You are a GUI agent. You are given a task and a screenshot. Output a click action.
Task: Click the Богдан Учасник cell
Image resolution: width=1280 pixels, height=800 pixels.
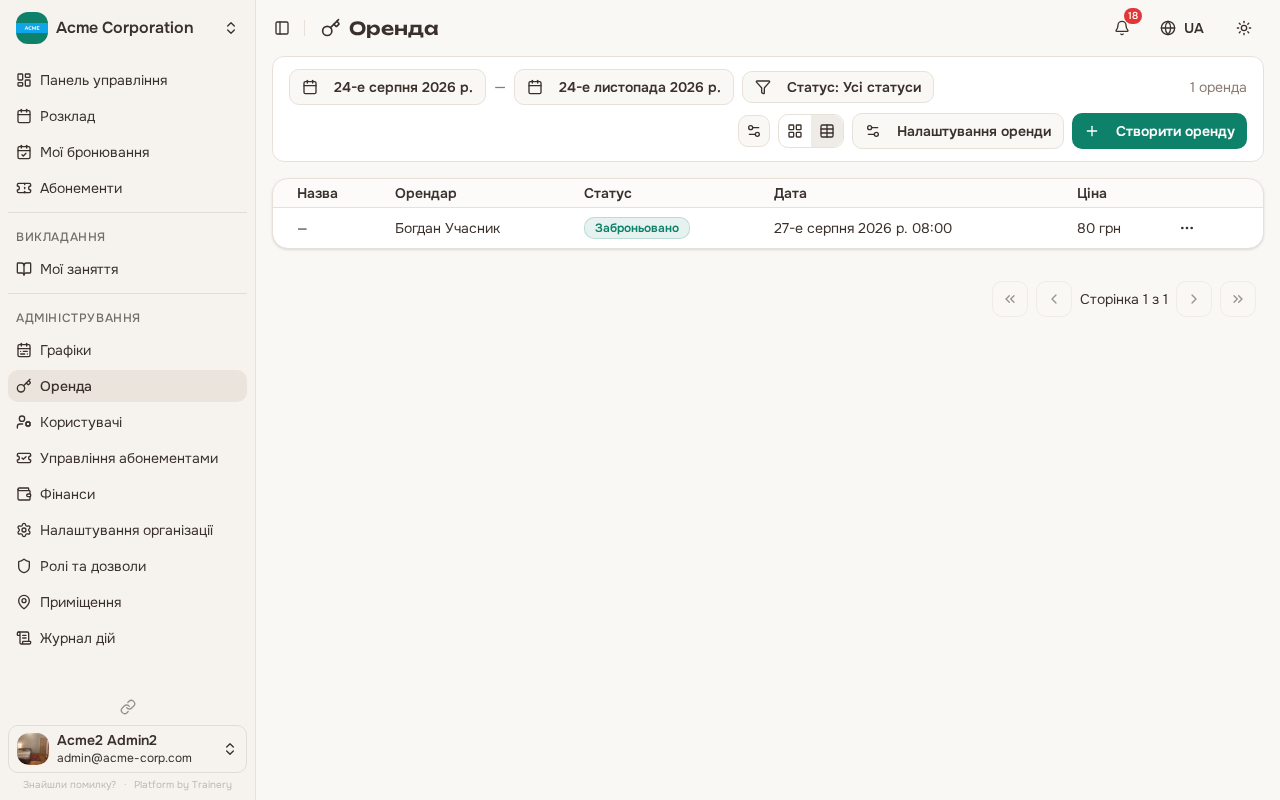pos(447,228)
